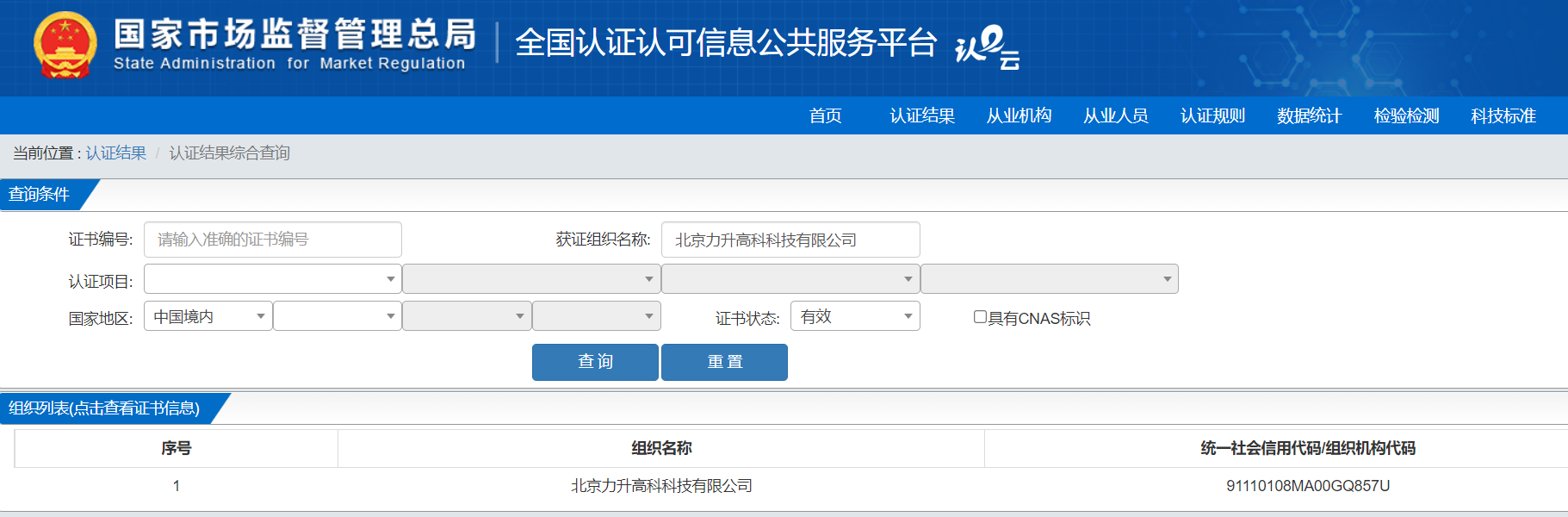Open the fourth 认证项目 dropdown
The width and height of the screenshot is (1568, 517).
(x=1050, y=279)
